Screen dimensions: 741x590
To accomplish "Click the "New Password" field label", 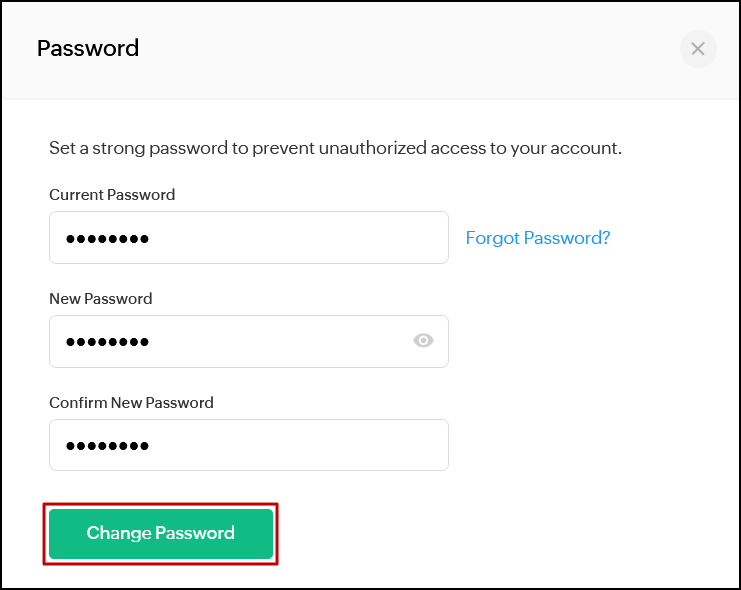I will 100,299.
